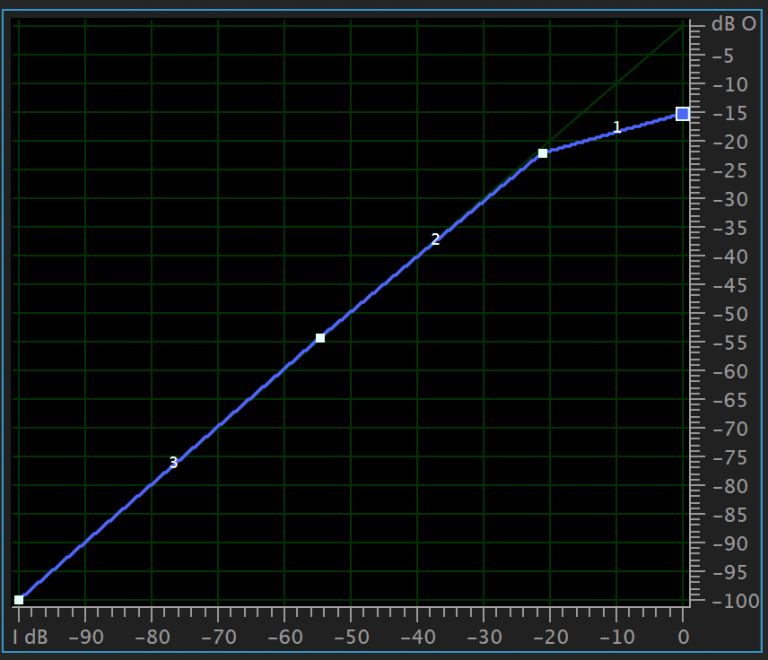This screenshot has height=660, width=768.
Task: Click segment label 1 on the curve
Action: [x=617, y=127]
